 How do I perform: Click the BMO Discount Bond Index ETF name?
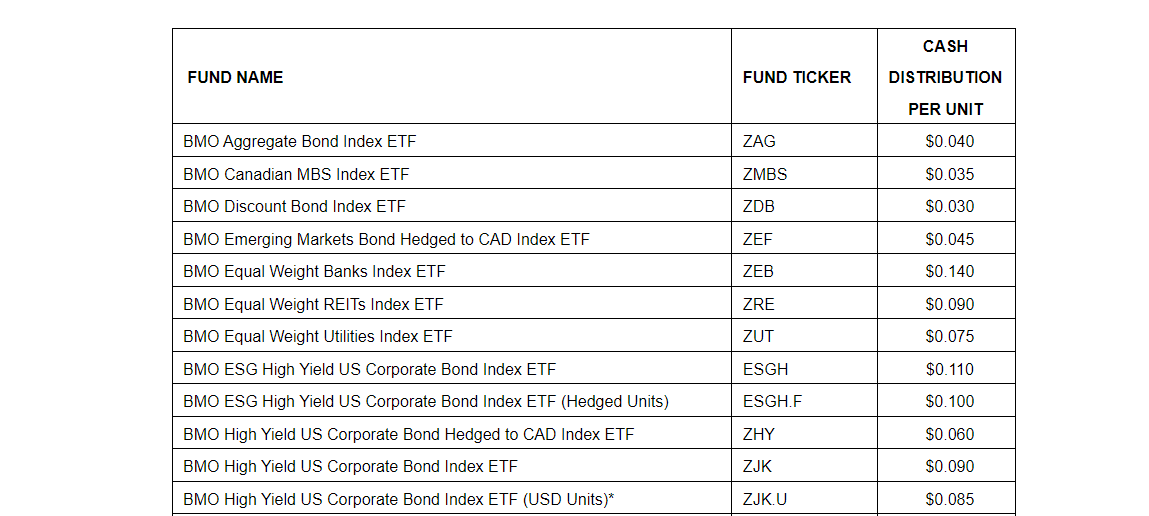(x=294, y=206)
